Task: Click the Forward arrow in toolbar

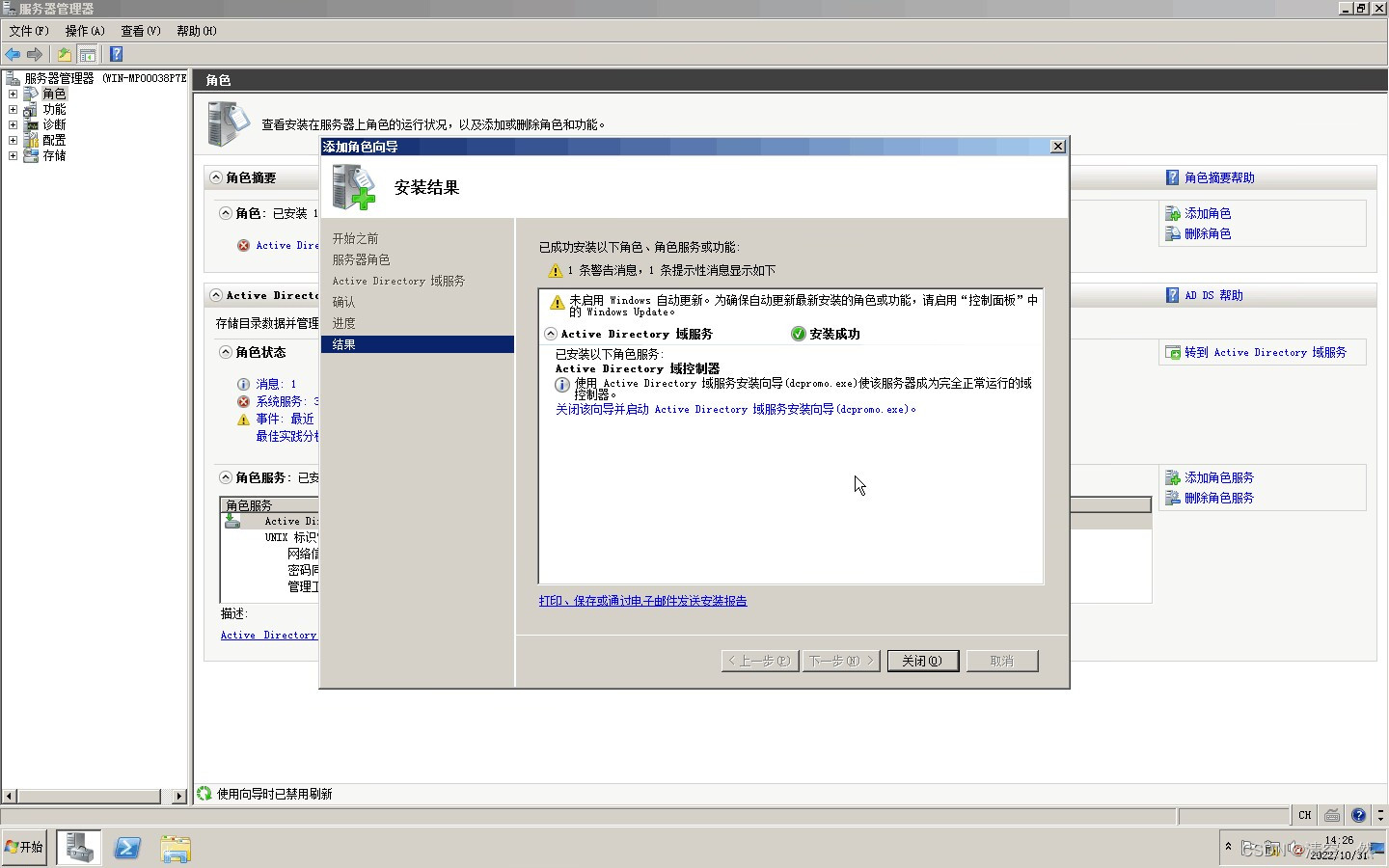Action: (35, 54)
